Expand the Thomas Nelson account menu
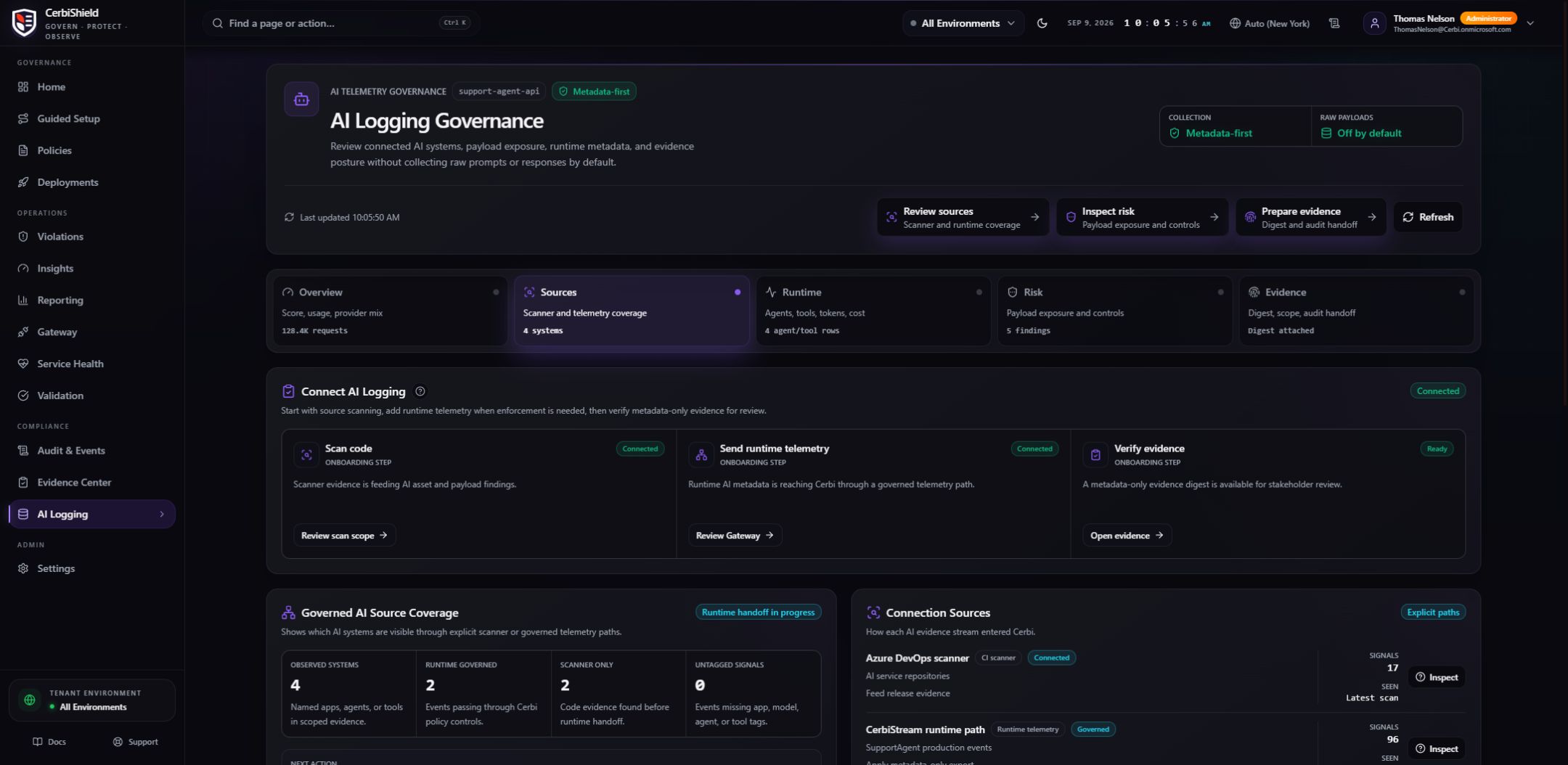Screen dimensions: 1568x765 1530,23
